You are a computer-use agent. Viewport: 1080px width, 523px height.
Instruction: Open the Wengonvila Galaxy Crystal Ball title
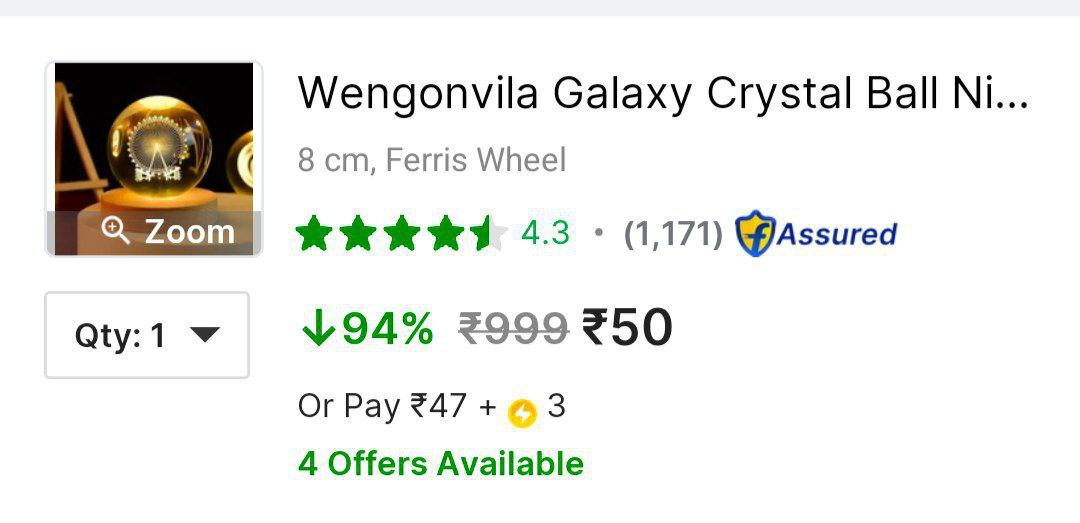[x=663, y=94]
